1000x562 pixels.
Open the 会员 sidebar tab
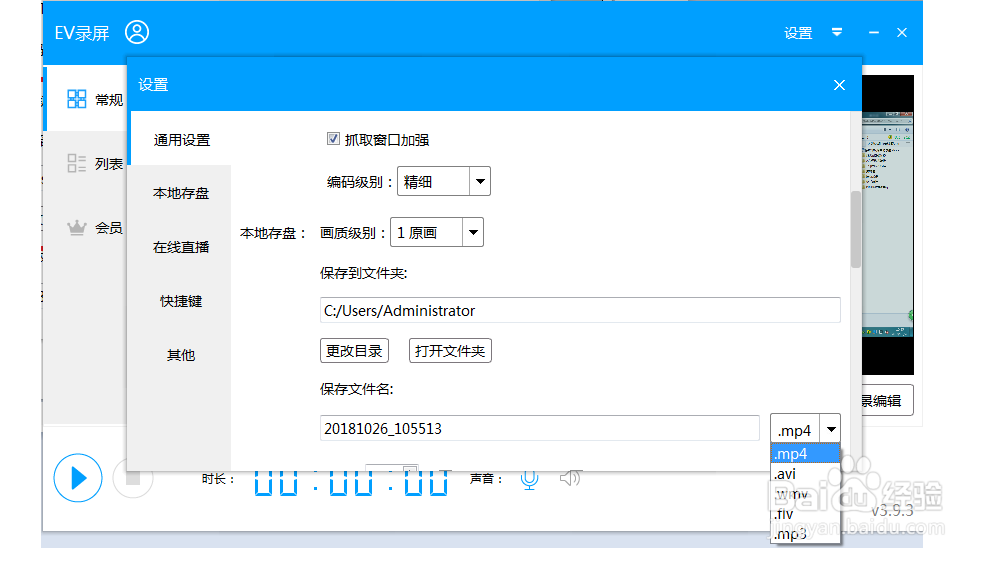[87, 227]
